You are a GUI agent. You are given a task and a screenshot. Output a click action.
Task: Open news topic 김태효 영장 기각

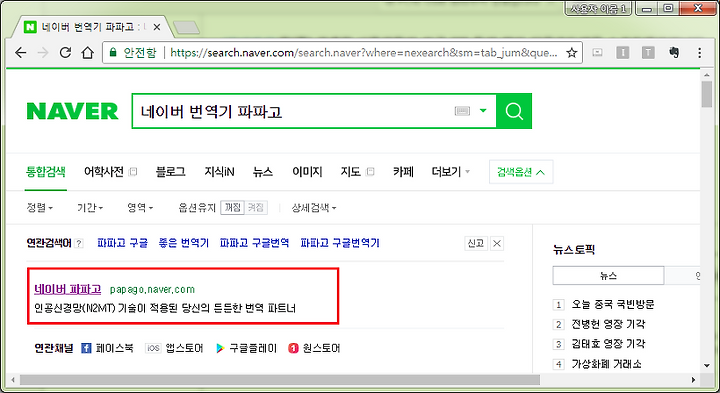coord(608,344)
